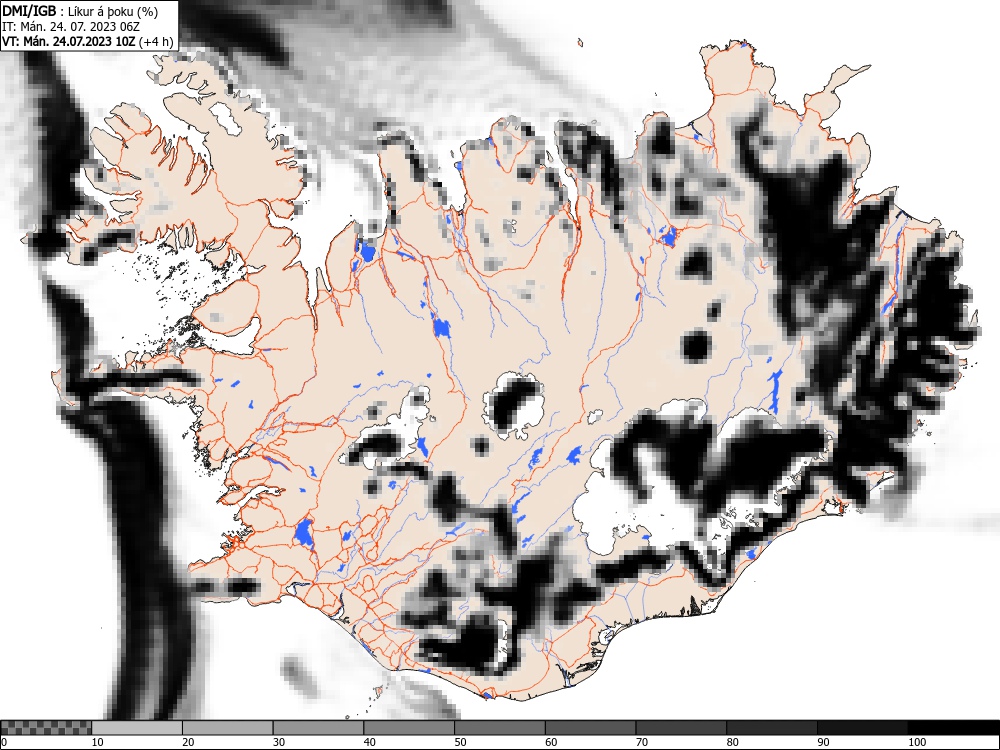Screen dimensions: 1000x750
Task: Click the 50–60 legend swatch
Action: pos(500,728)
